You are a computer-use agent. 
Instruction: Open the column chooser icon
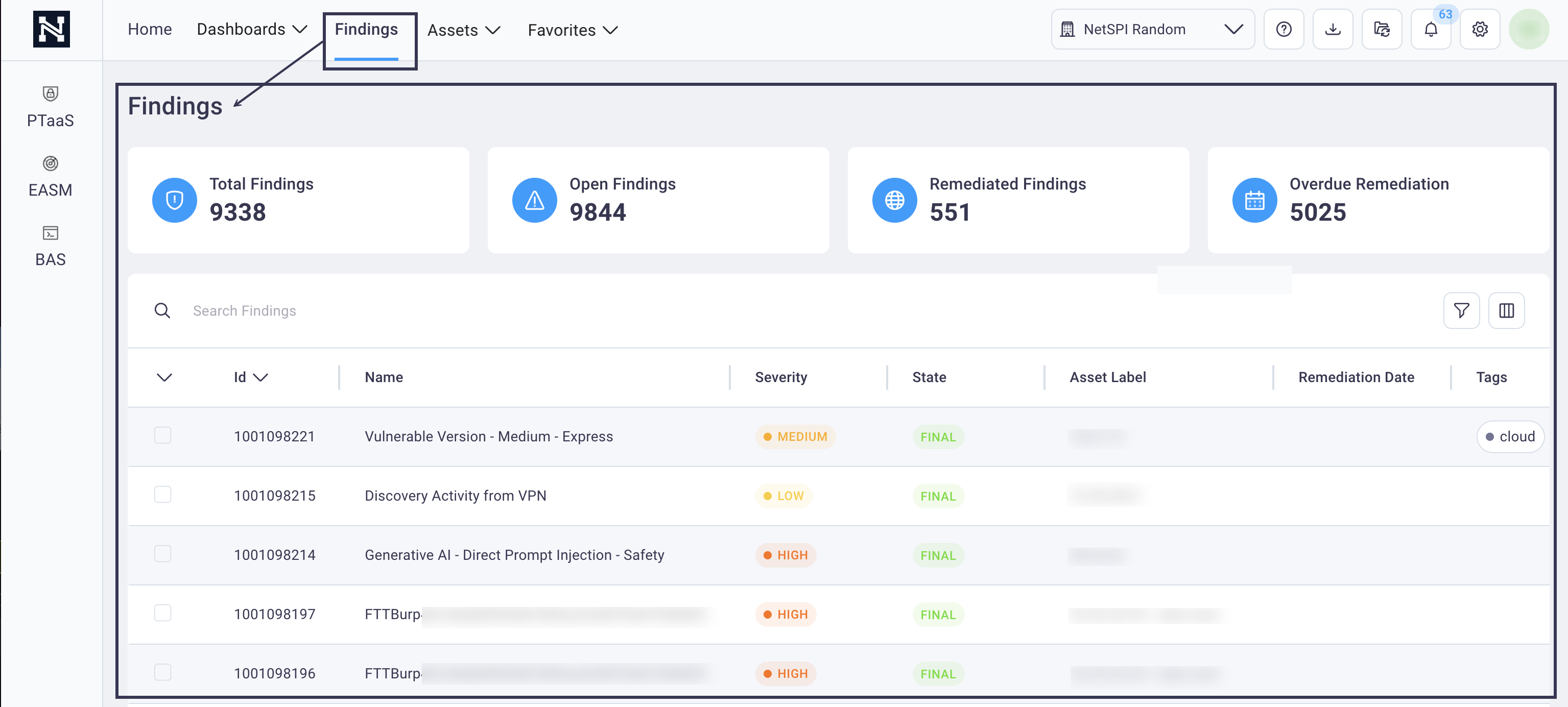coord(1507,311)
